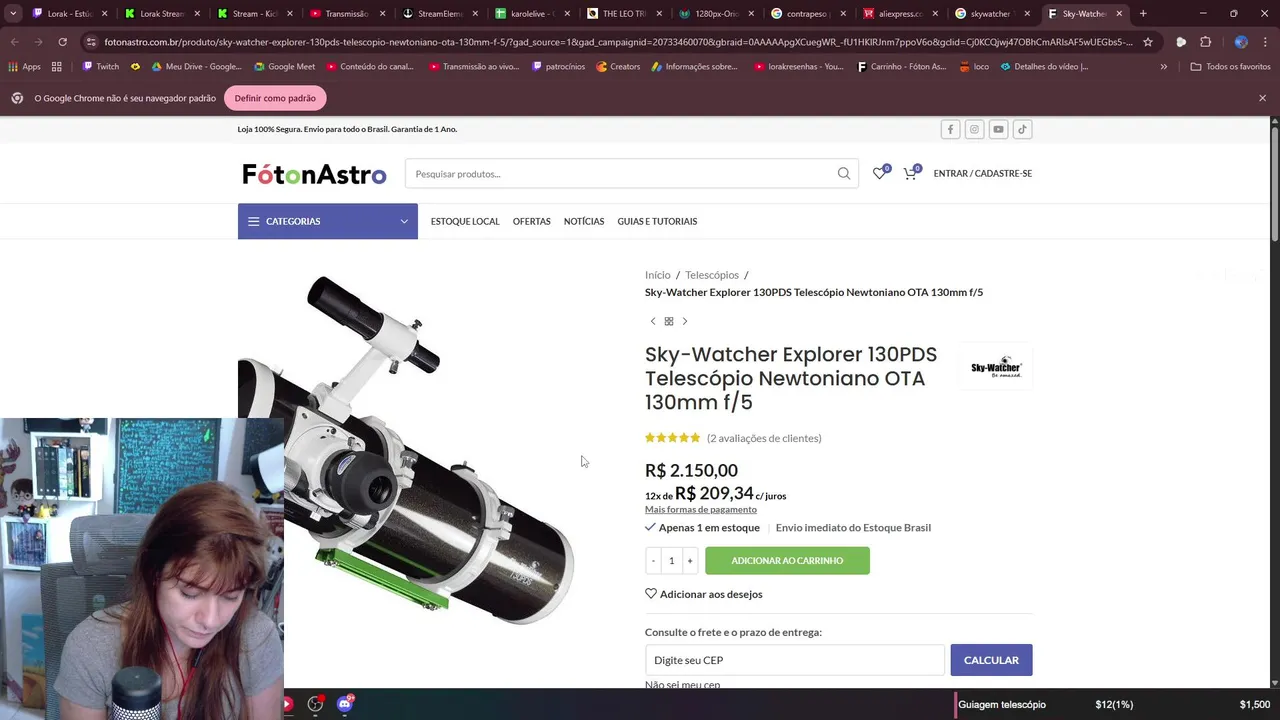Click the quantity number field
This screenshot has height=720, width=1280.
[x=671, y=561]
